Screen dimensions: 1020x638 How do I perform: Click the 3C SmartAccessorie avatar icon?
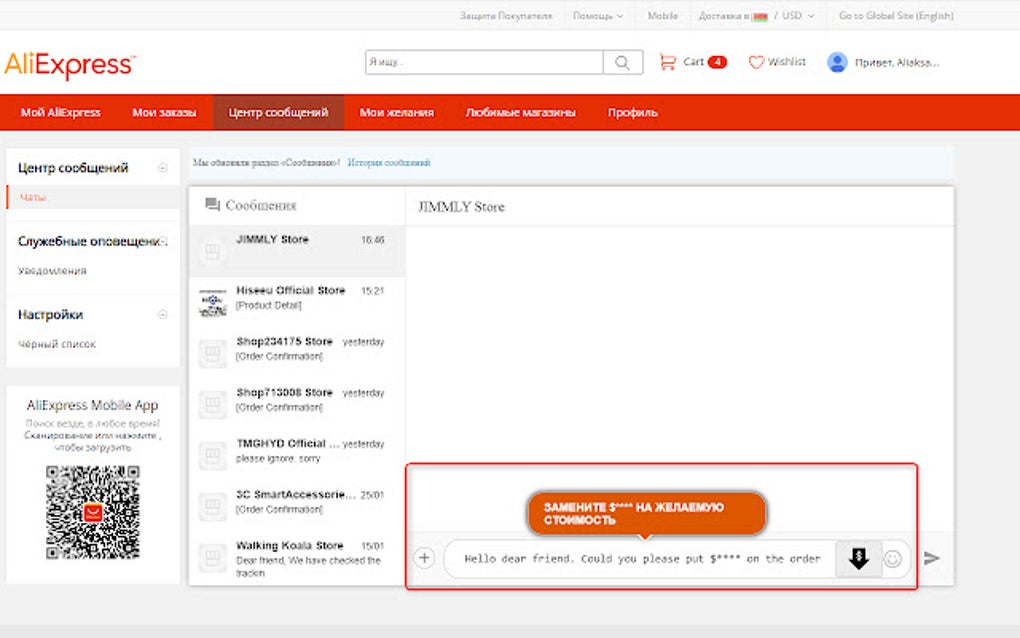point(212,506)
